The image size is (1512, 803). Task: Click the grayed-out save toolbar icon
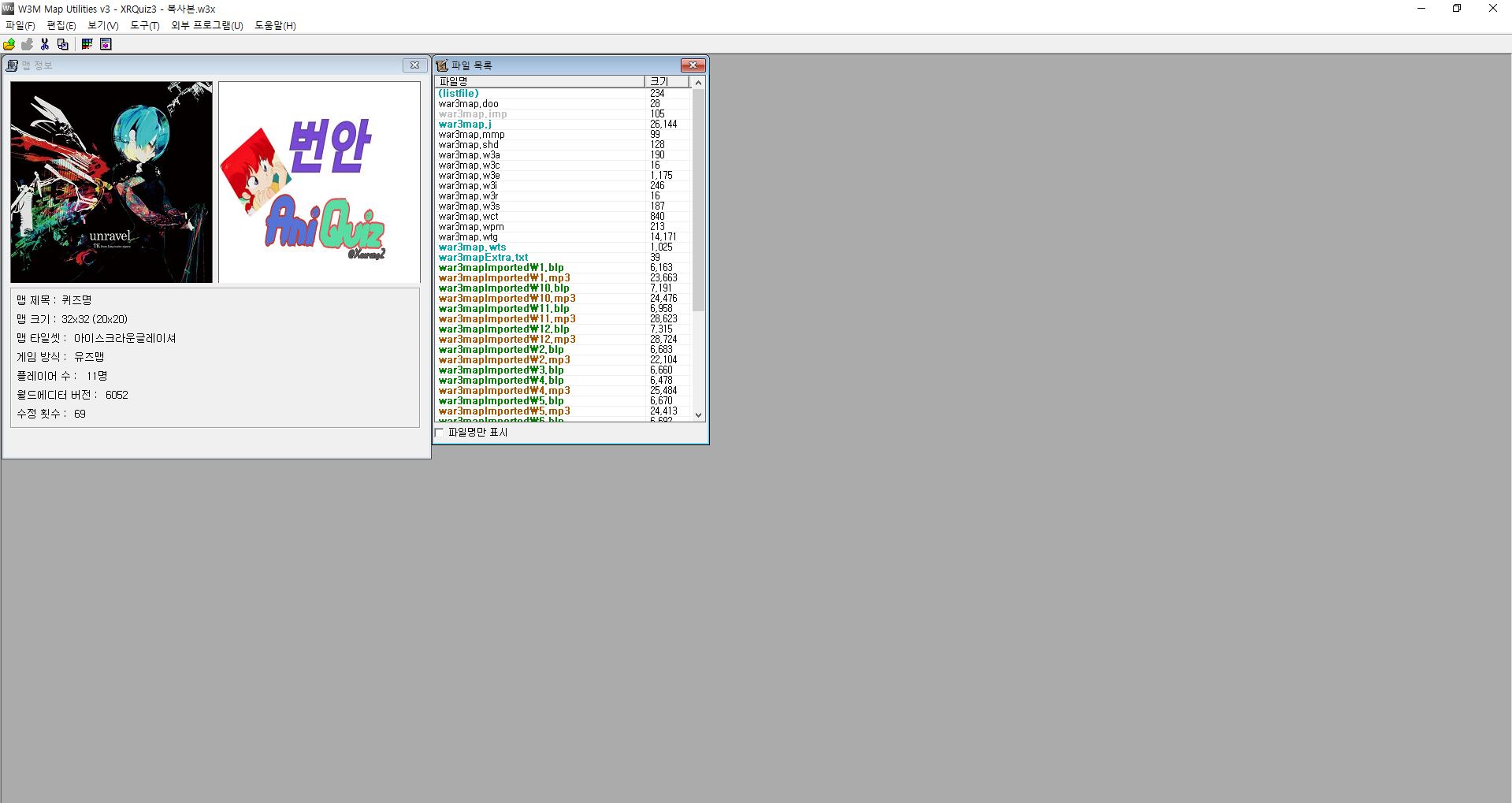point(28,44)
